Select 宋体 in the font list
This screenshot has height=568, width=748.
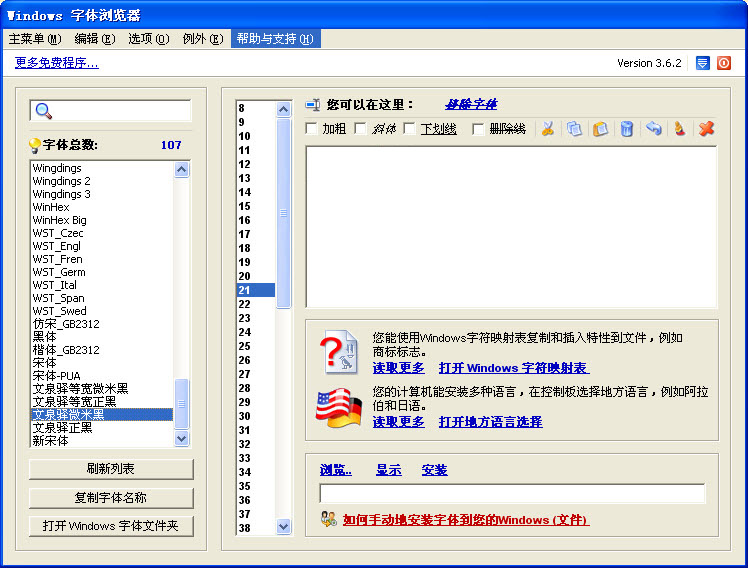tap(44, 363)
